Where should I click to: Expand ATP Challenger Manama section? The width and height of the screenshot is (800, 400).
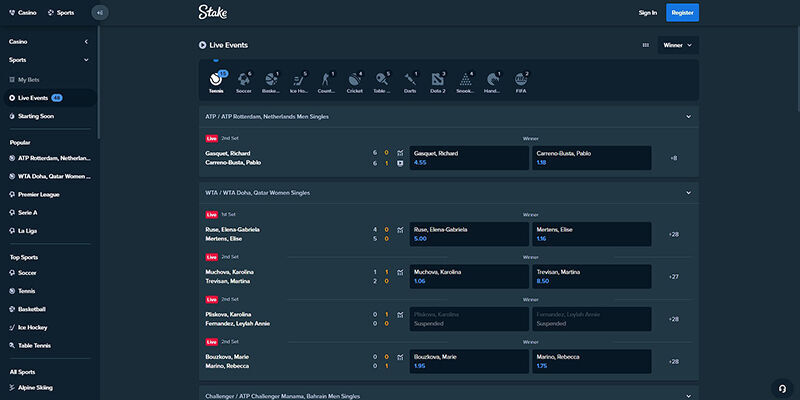click(688, 396)
